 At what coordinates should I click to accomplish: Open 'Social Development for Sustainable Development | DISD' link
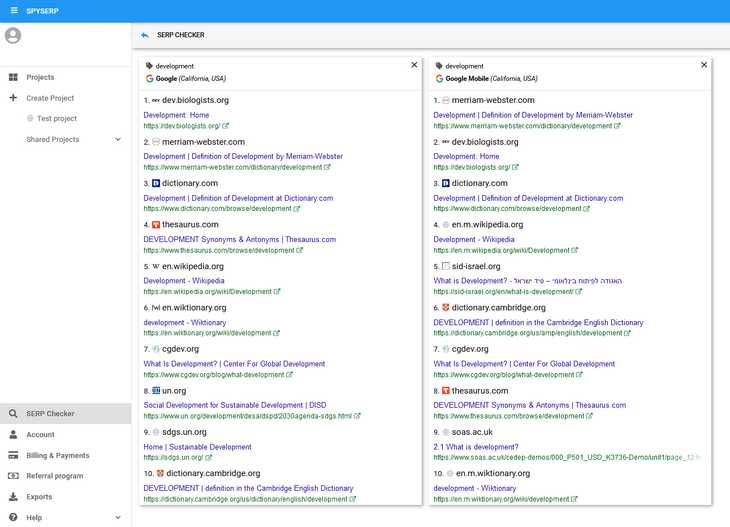pyautogui.click(x=235, y=405)
